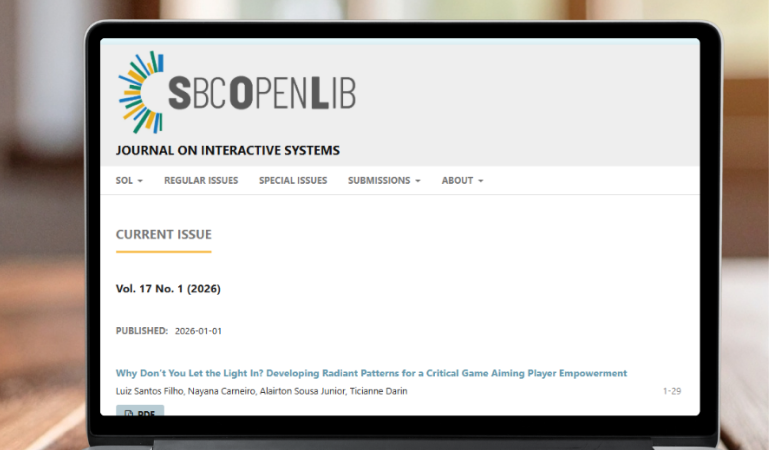Click the Current Issue heading
The width and height of the screenshot is (769, 450).
163,235
